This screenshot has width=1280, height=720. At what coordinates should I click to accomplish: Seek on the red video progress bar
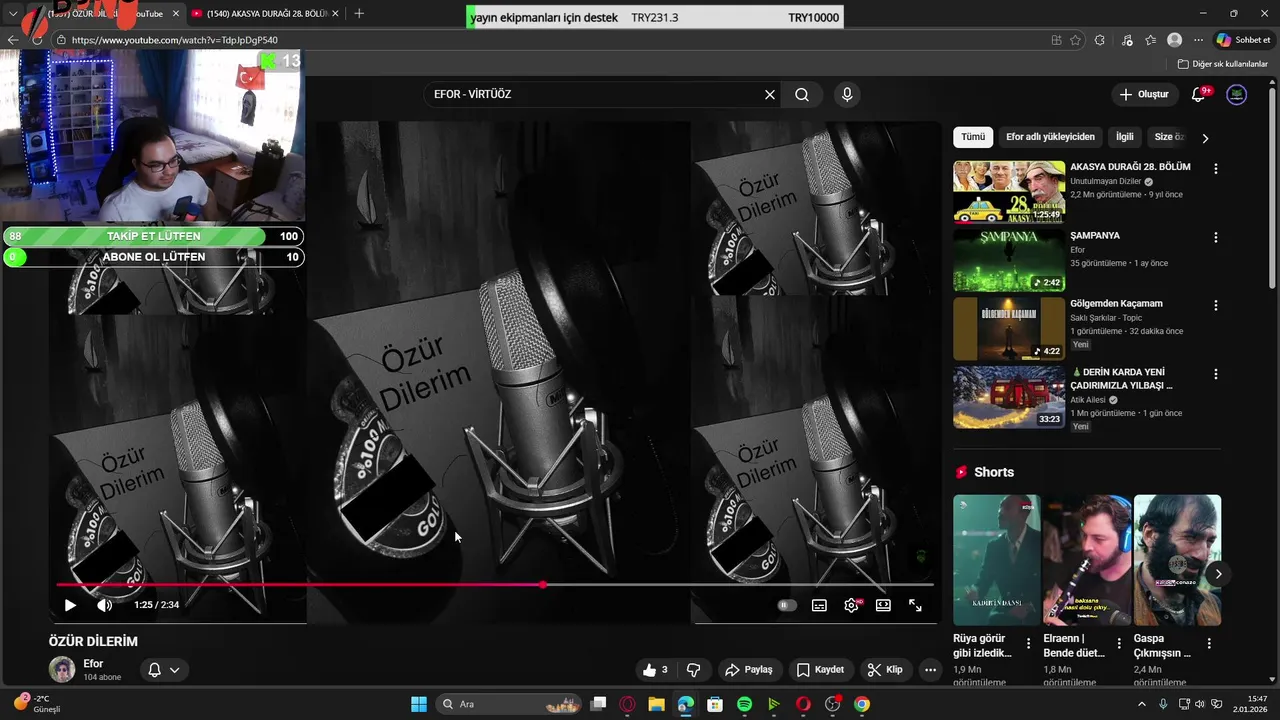coord(495,584)
